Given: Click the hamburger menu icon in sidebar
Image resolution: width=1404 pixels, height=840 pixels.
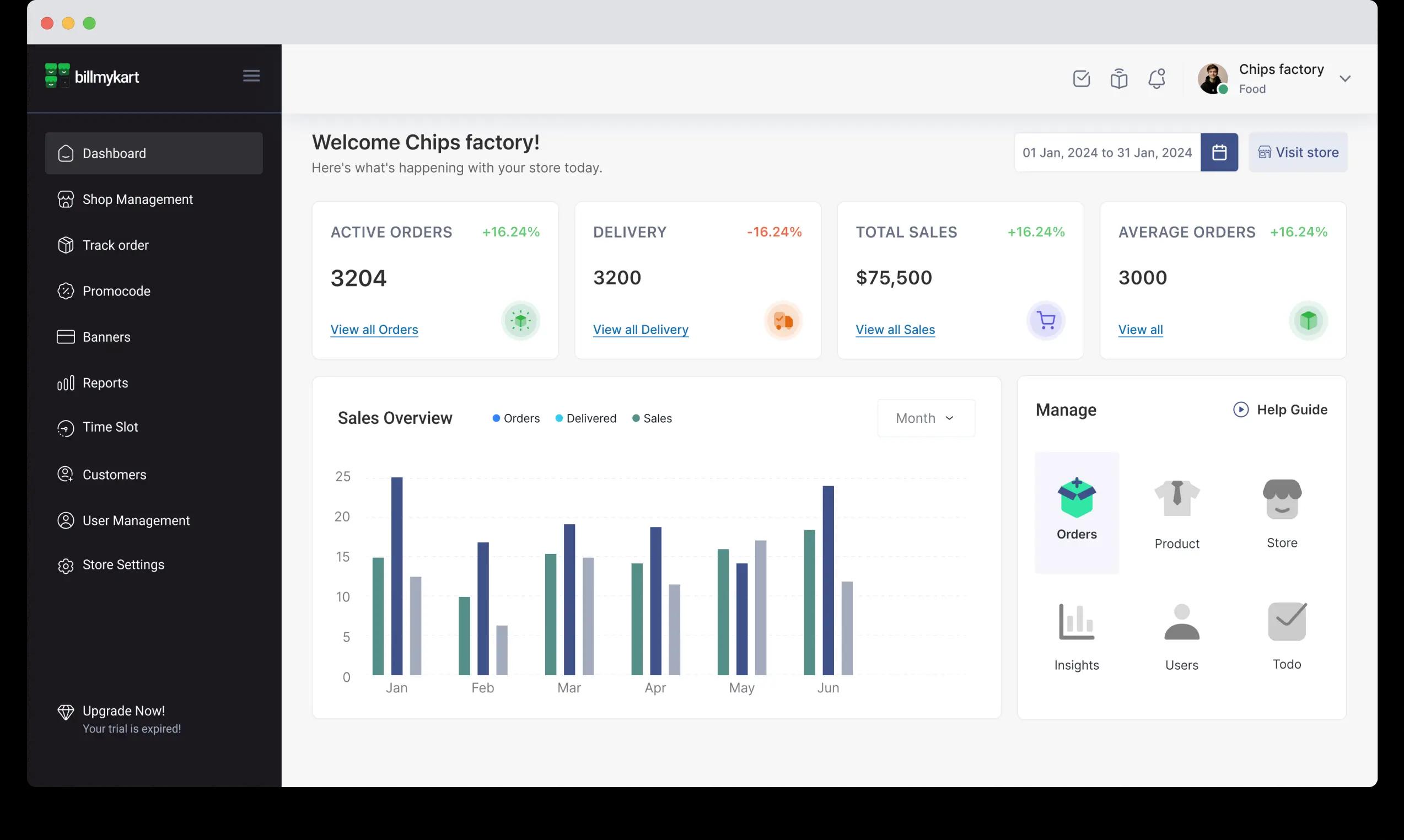Looking at the screenshot, I should [251, 76].
